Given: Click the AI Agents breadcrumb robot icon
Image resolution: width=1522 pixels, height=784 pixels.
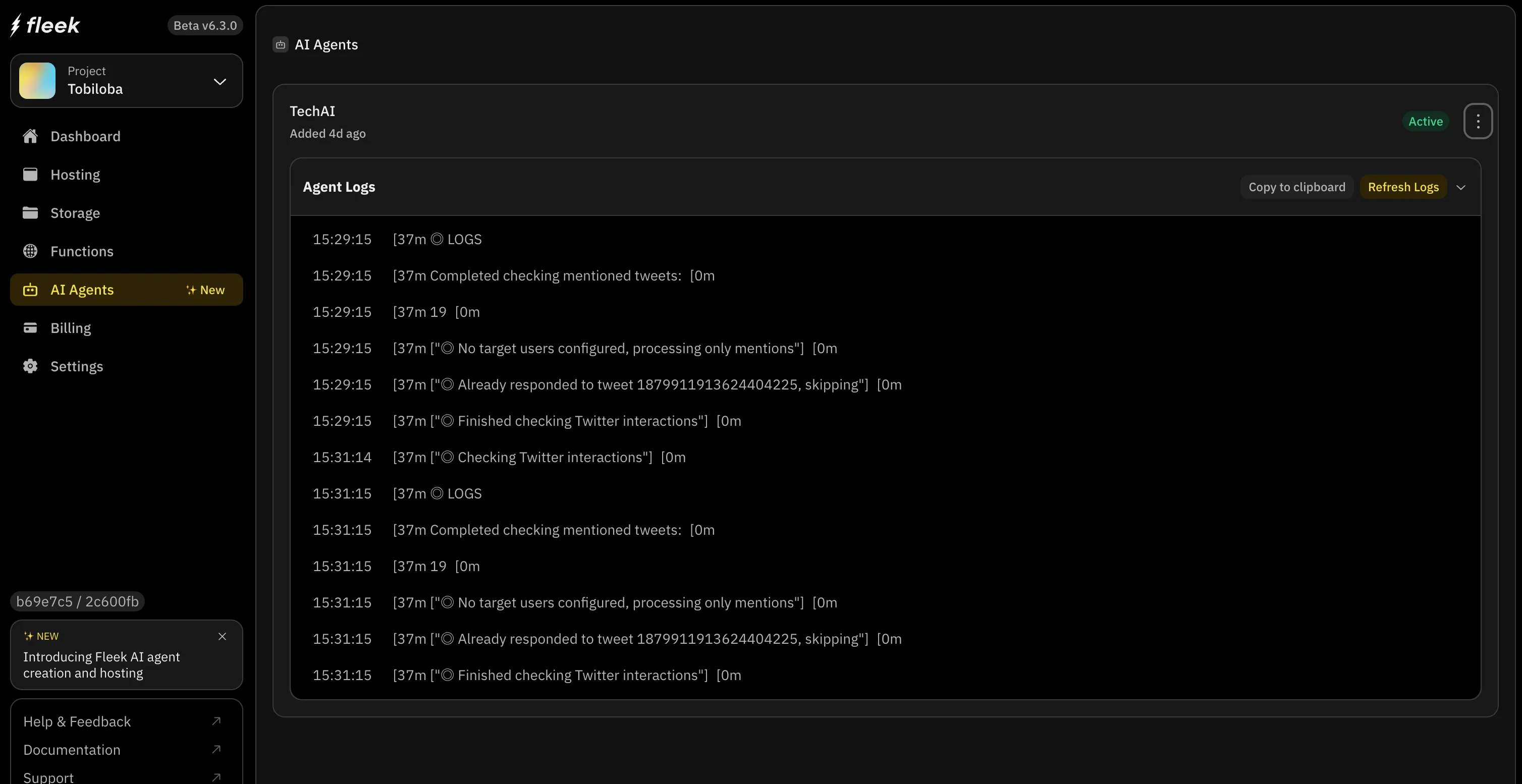Looking at the screenshot, I should point(281,45).
